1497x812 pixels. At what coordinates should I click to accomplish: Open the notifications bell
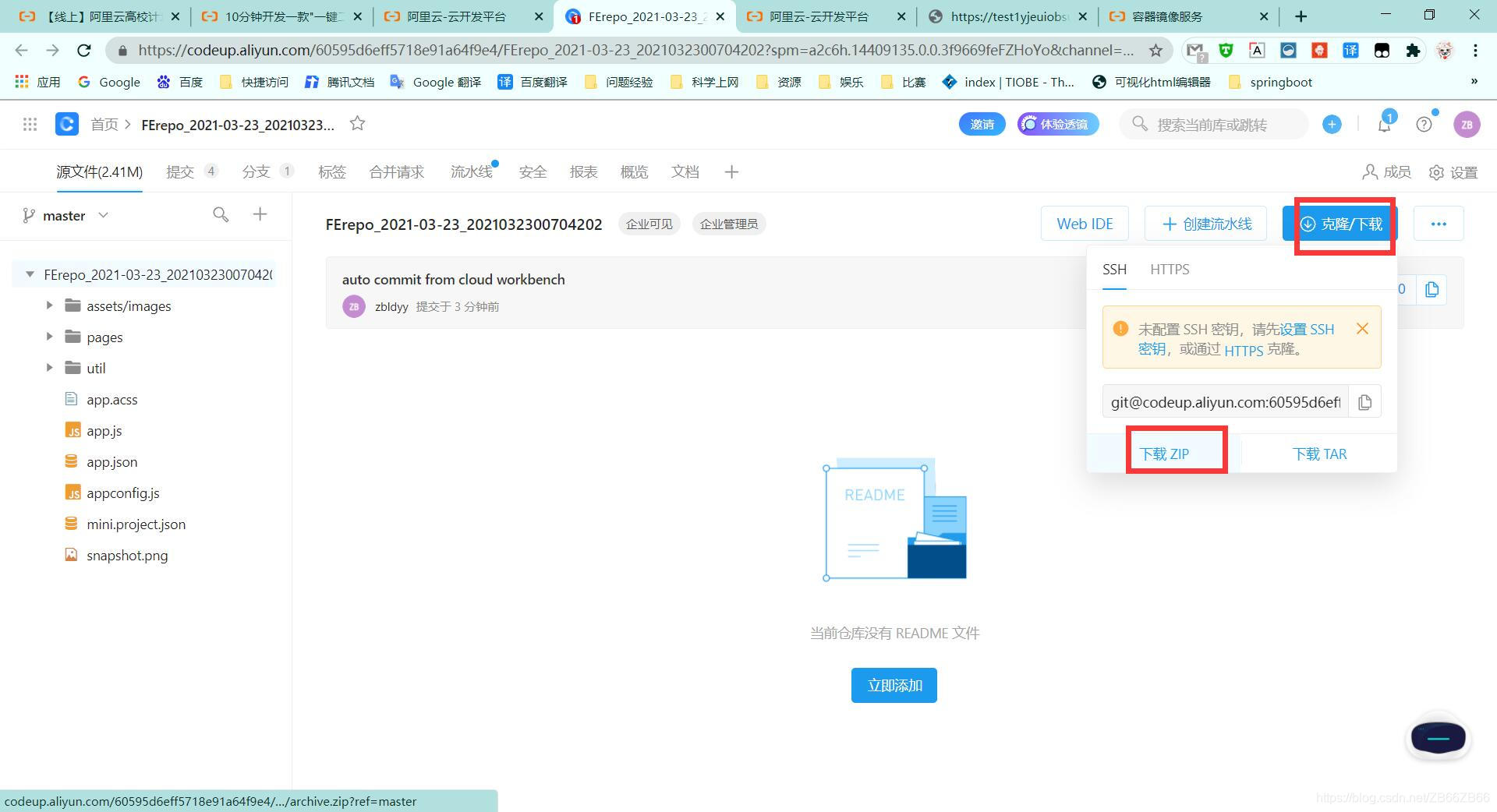(1385, 124)
